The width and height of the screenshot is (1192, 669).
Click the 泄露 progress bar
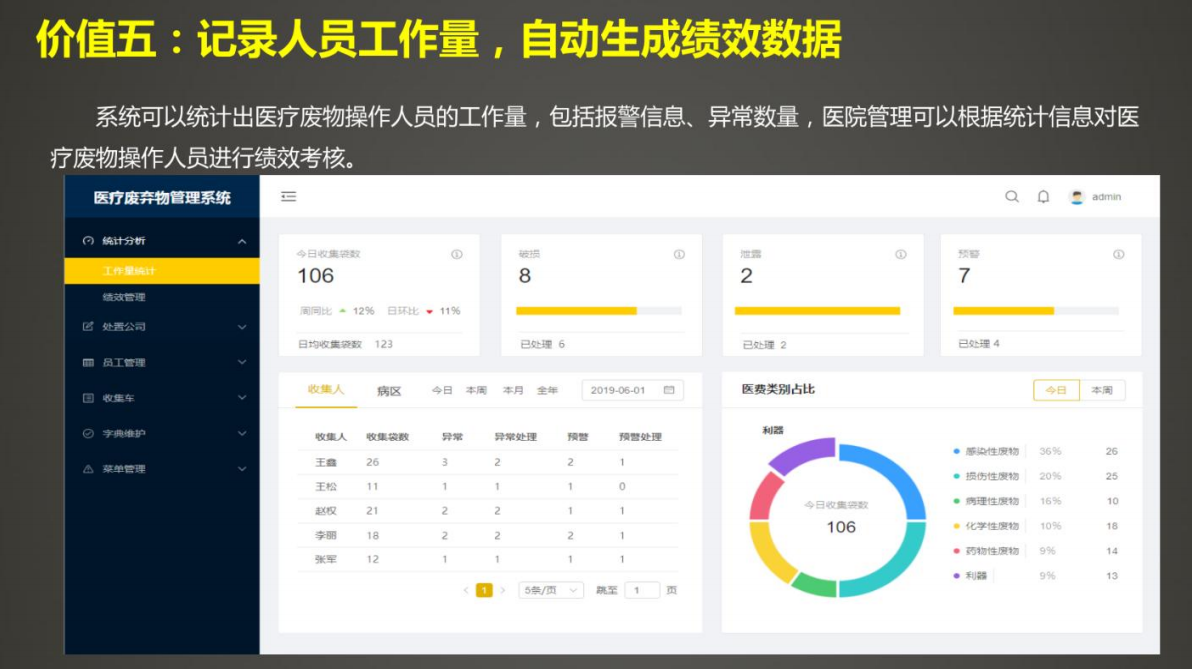pos(817,311)
